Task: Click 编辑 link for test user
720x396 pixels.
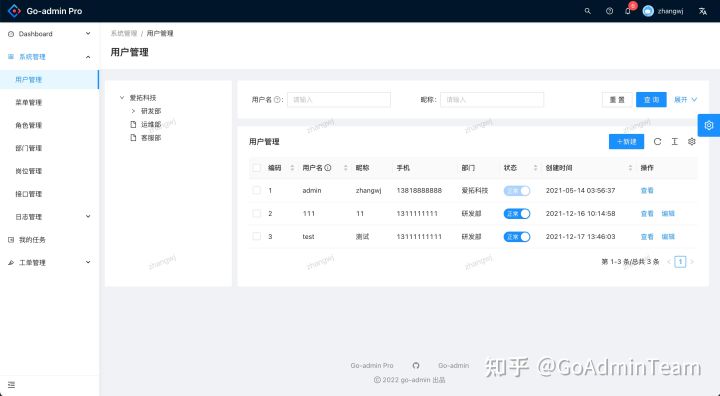Action: [668, 237]
